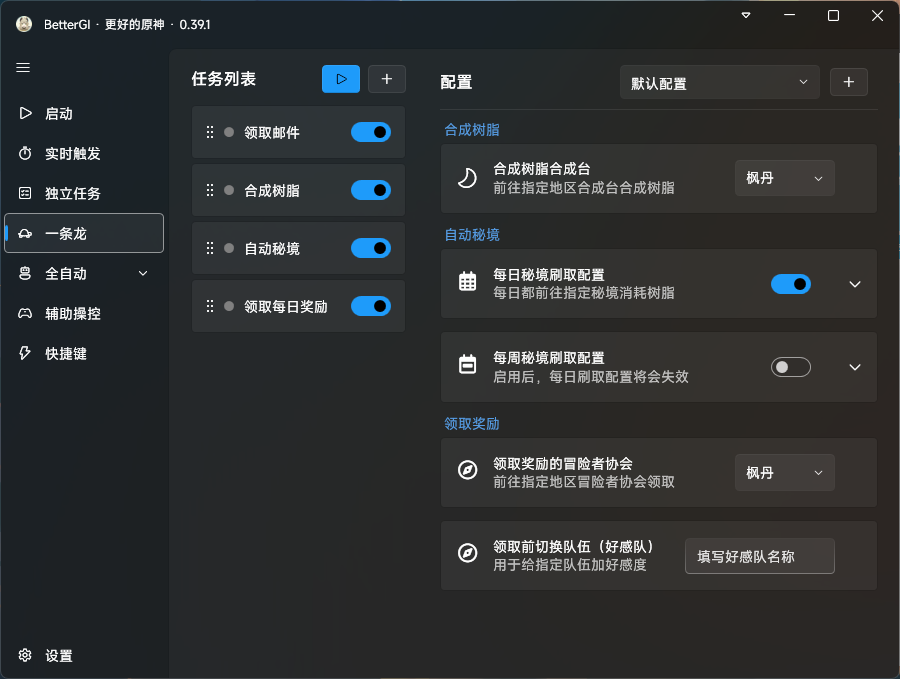Click the drag handle for 自动秘境 task

pos(210,248)
